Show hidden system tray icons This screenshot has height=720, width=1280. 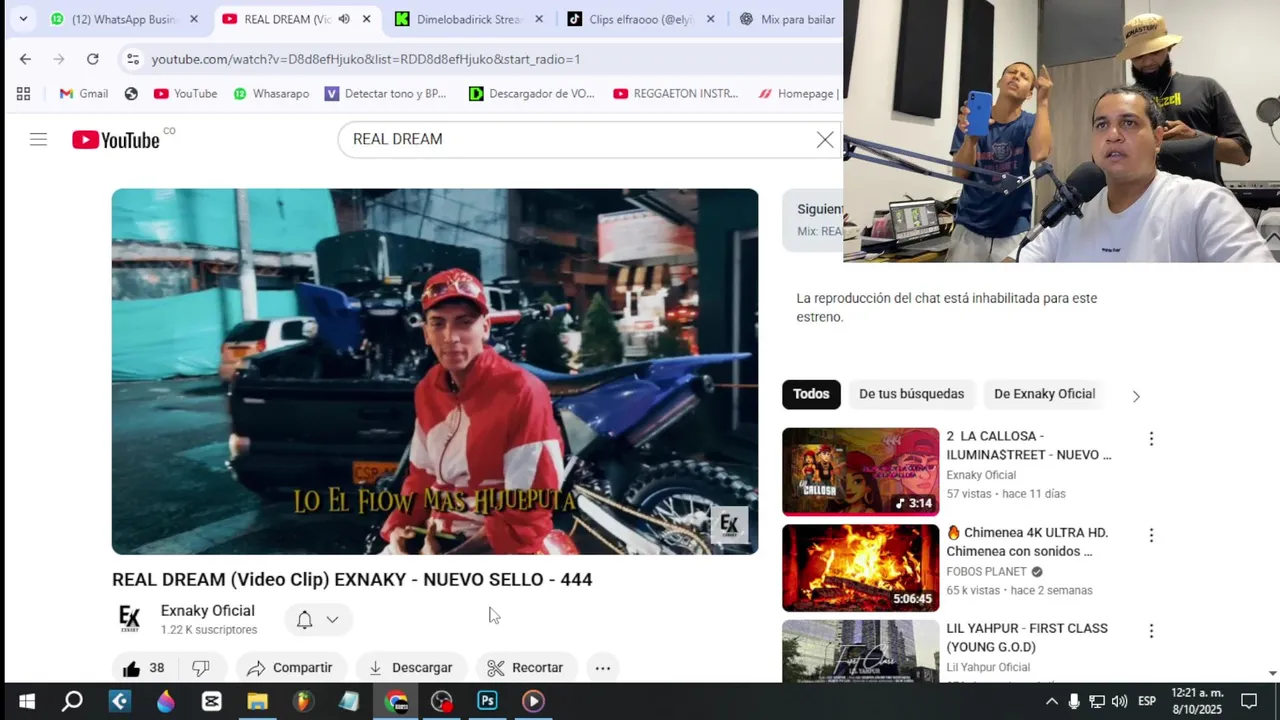1051,701
